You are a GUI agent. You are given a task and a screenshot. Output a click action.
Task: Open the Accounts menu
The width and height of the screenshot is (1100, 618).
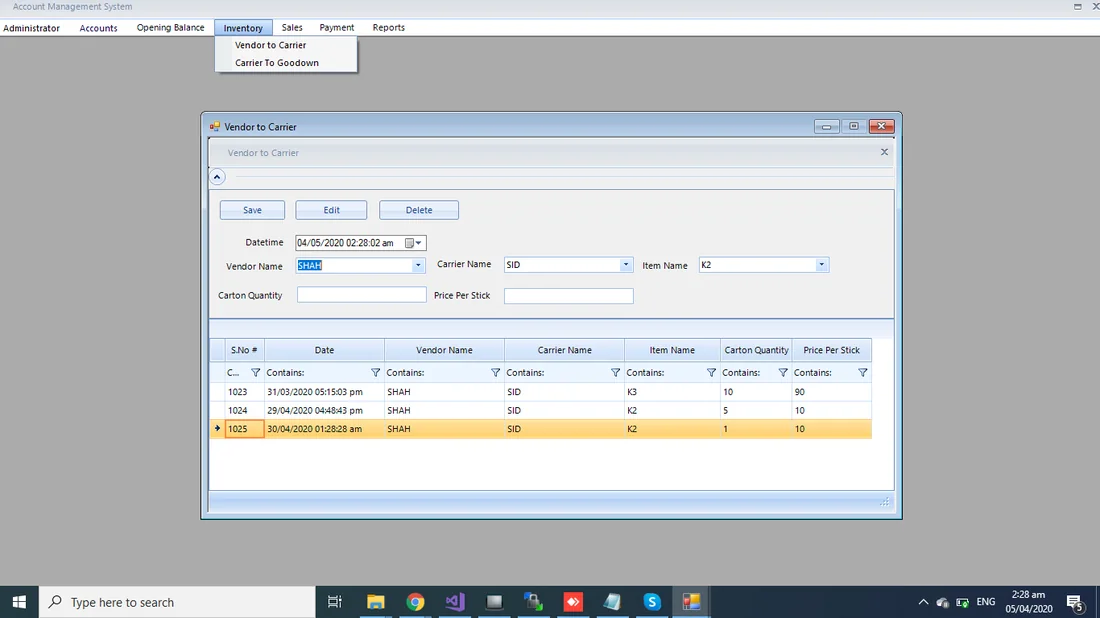click(98, 28)
